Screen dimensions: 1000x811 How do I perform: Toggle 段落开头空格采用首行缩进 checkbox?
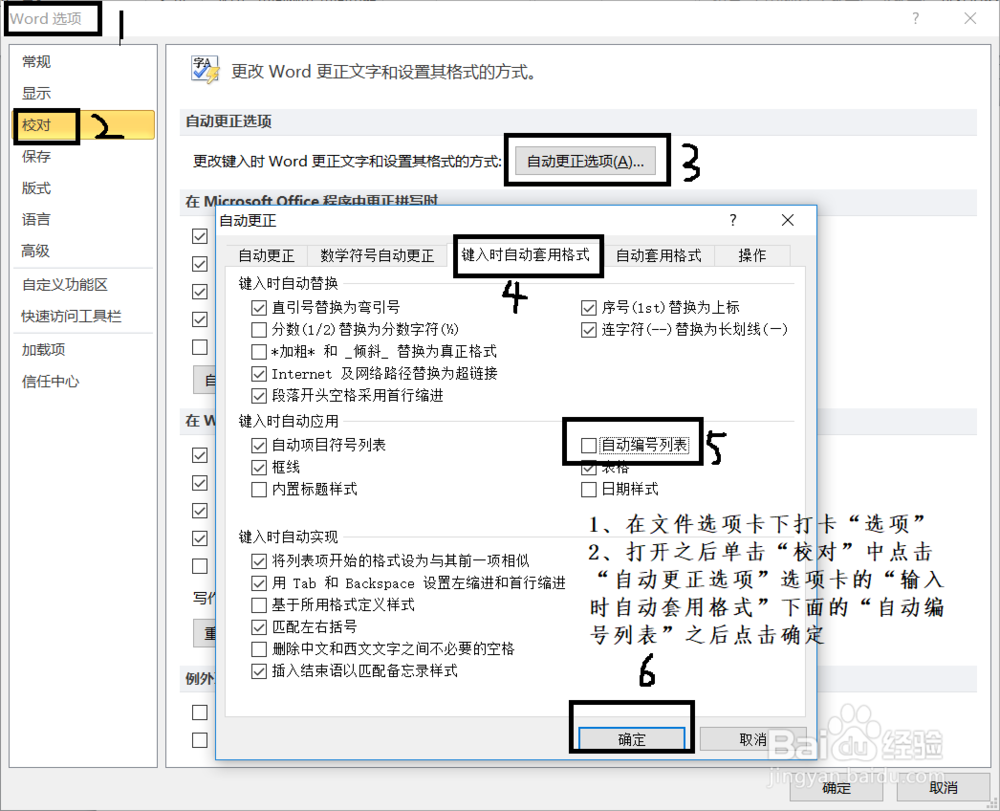point(258,396)
